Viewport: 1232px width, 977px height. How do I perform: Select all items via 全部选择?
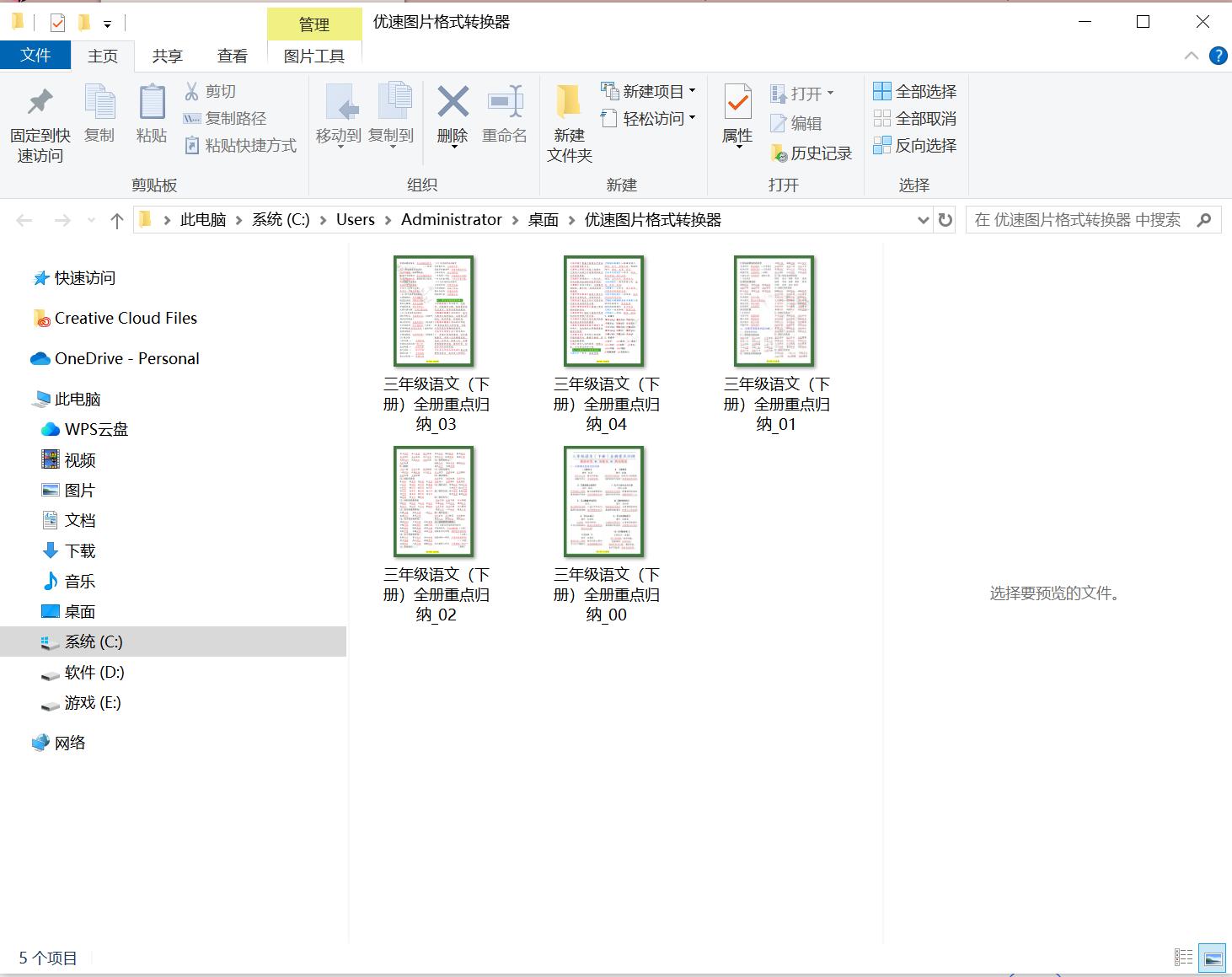pos(915,90)
